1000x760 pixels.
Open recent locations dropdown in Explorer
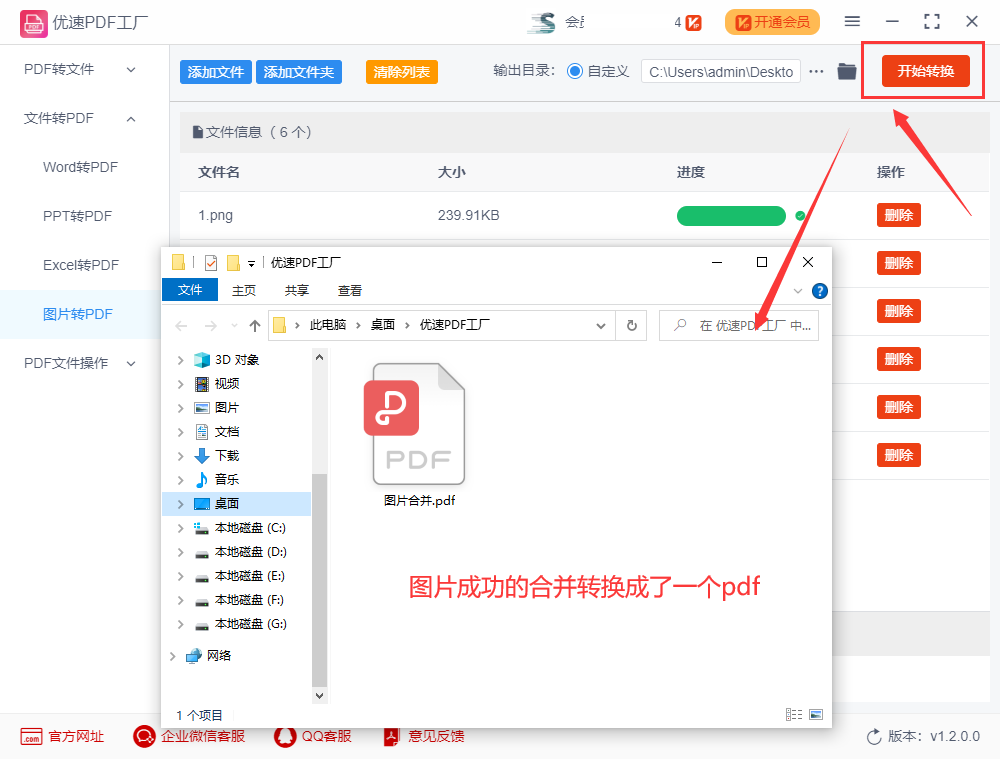pos(234,326)
